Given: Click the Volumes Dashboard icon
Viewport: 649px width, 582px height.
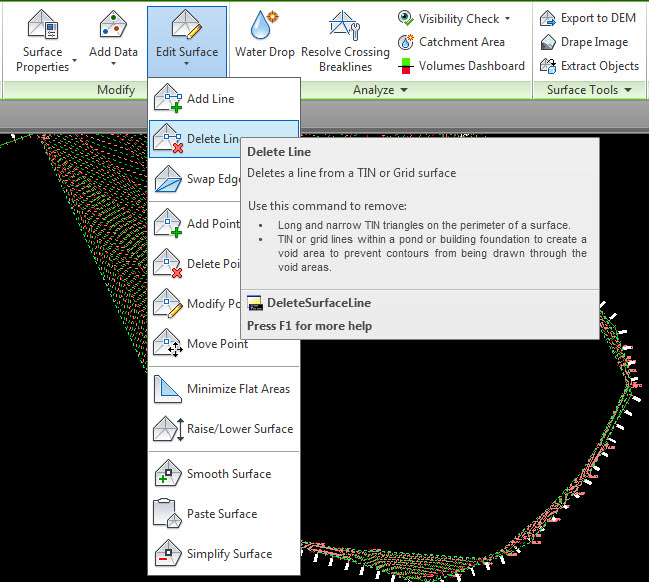Looking at the screenshot, I should point(406,66).
